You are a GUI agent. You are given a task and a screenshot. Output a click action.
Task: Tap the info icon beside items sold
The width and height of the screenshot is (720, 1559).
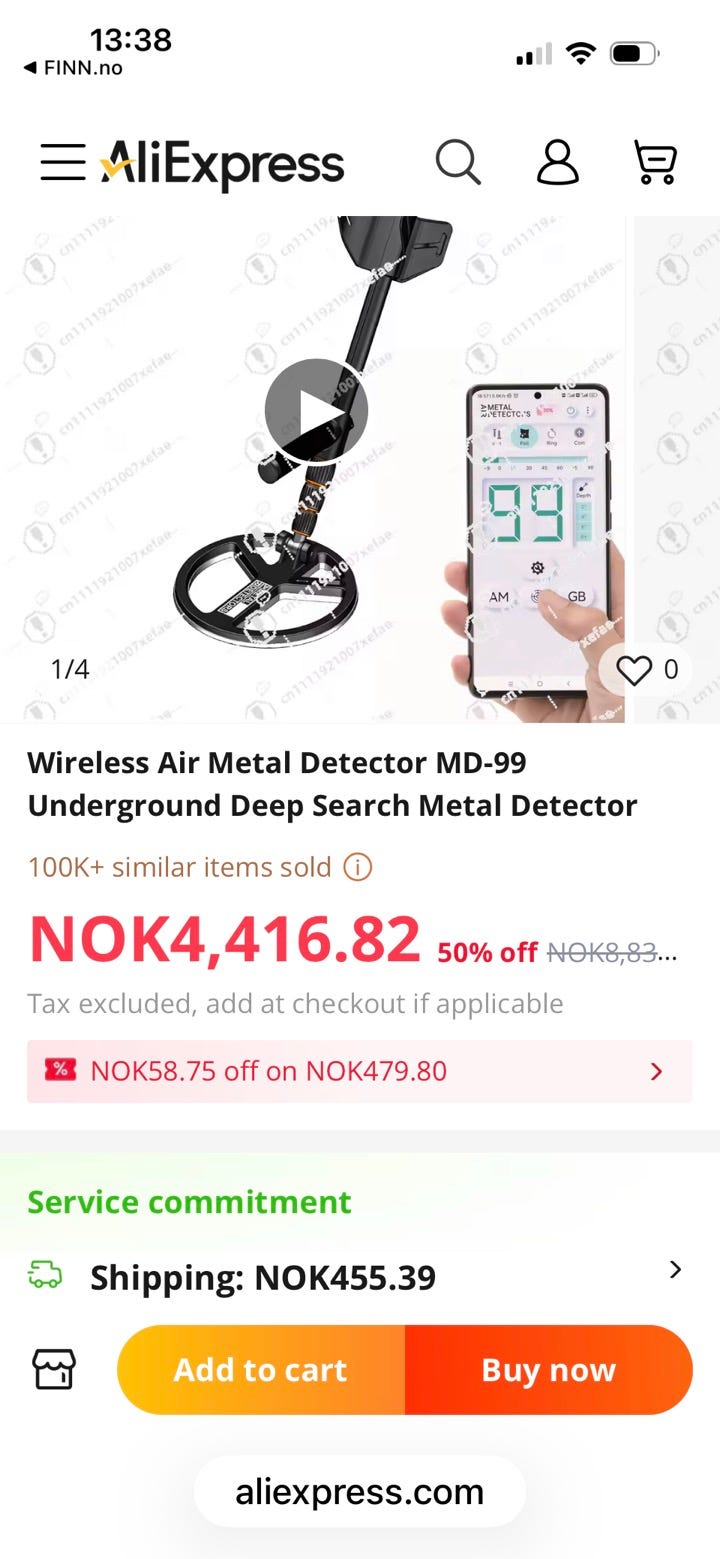(357, 867)
